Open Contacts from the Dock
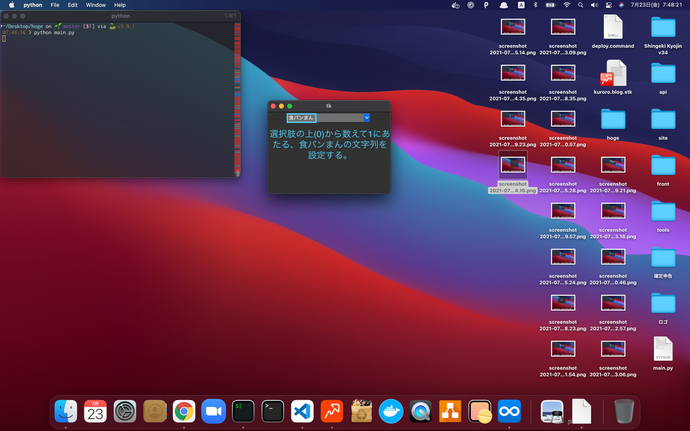Screen dimensions: 690x431 coord(154,411)
